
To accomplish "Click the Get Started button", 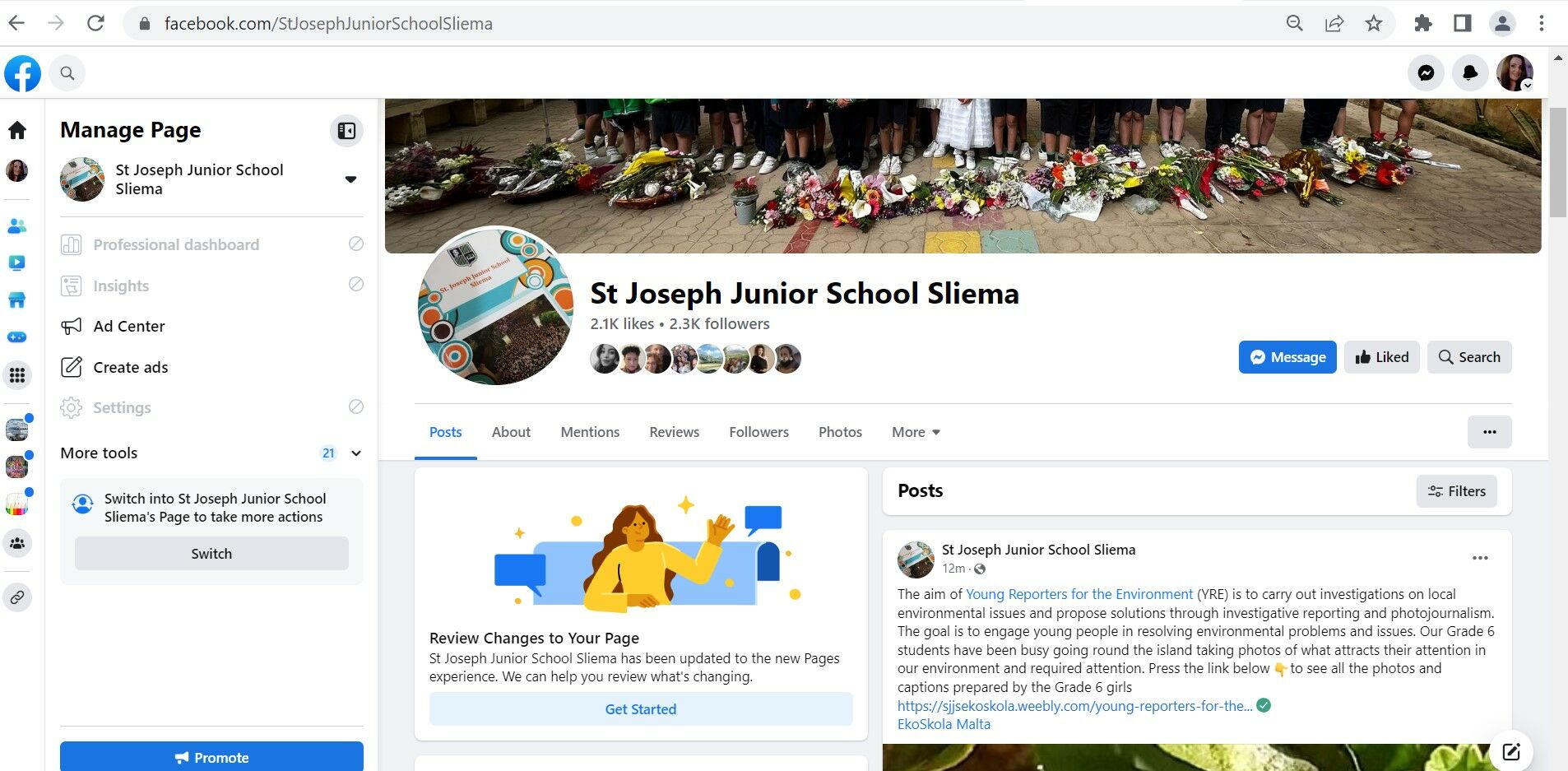I will pos(640,709).
